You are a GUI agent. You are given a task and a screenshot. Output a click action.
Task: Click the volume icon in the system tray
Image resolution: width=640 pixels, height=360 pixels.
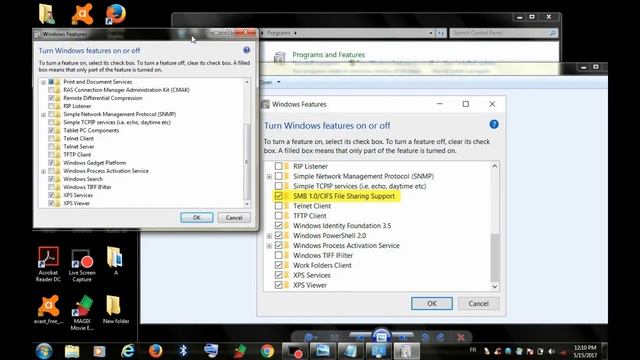coord(551,351)
